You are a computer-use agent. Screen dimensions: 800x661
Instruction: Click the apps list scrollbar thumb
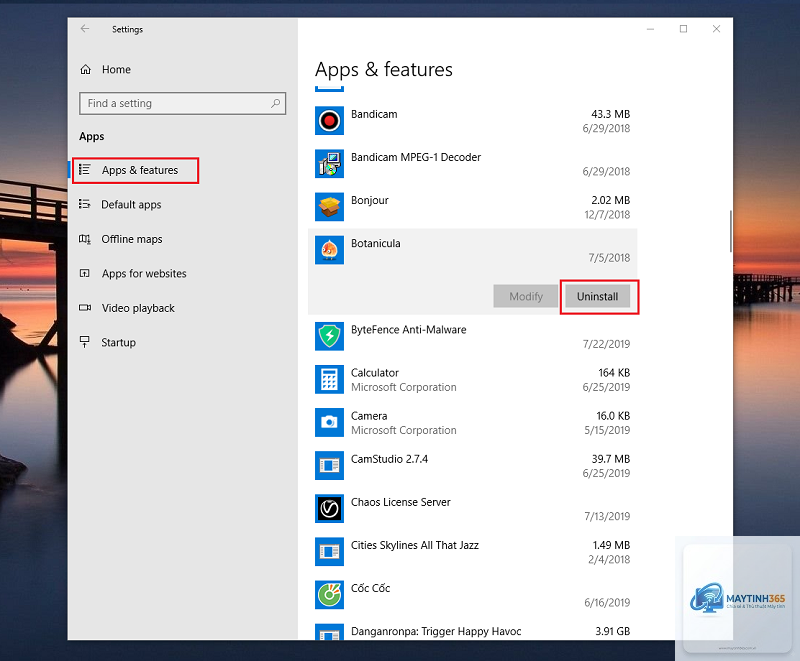(731, 231)
